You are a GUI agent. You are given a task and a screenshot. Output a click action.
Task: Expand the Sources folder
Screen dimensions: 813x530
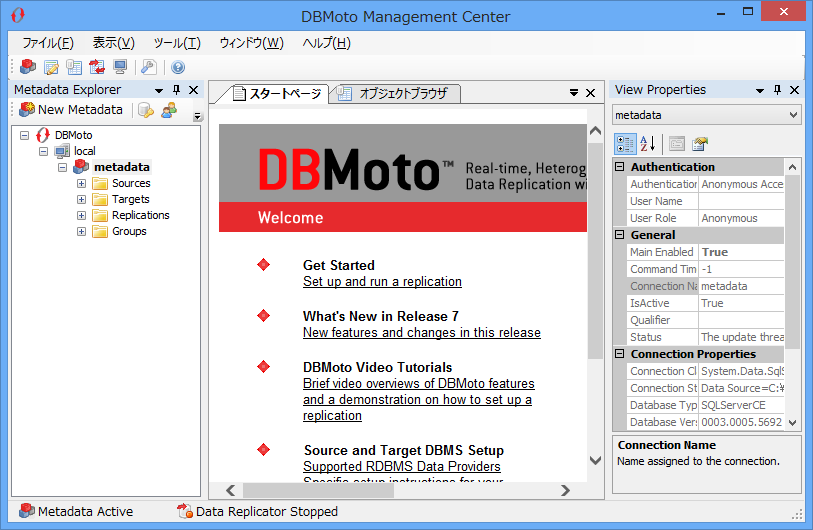[x=81, y=184]
